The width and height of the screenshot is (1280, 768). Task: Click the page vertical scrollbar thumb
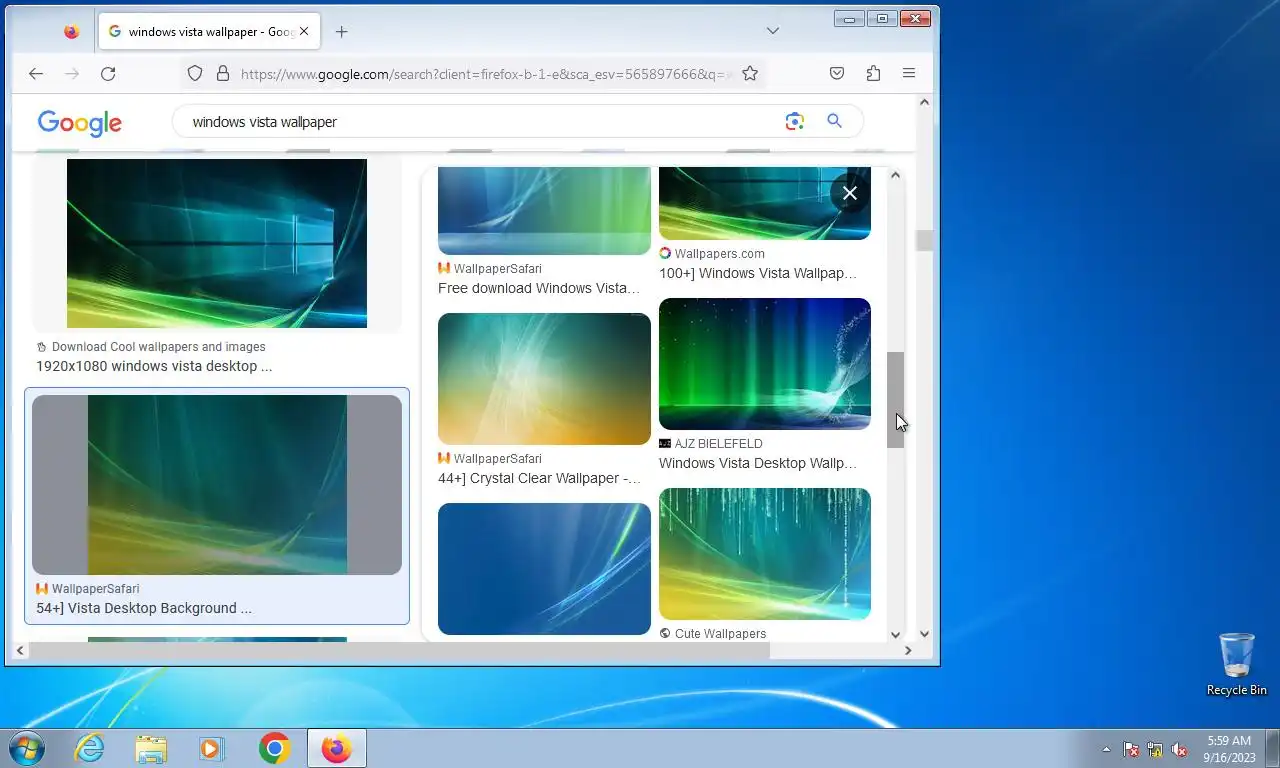(x=924, y=241)
